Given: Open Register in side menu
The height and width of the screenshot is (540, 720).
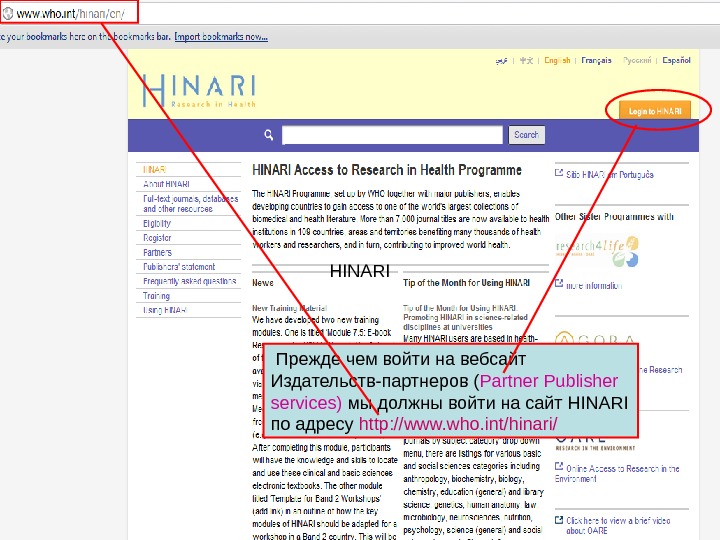Looking at the screenshot, I should click(x=157, y=238).
